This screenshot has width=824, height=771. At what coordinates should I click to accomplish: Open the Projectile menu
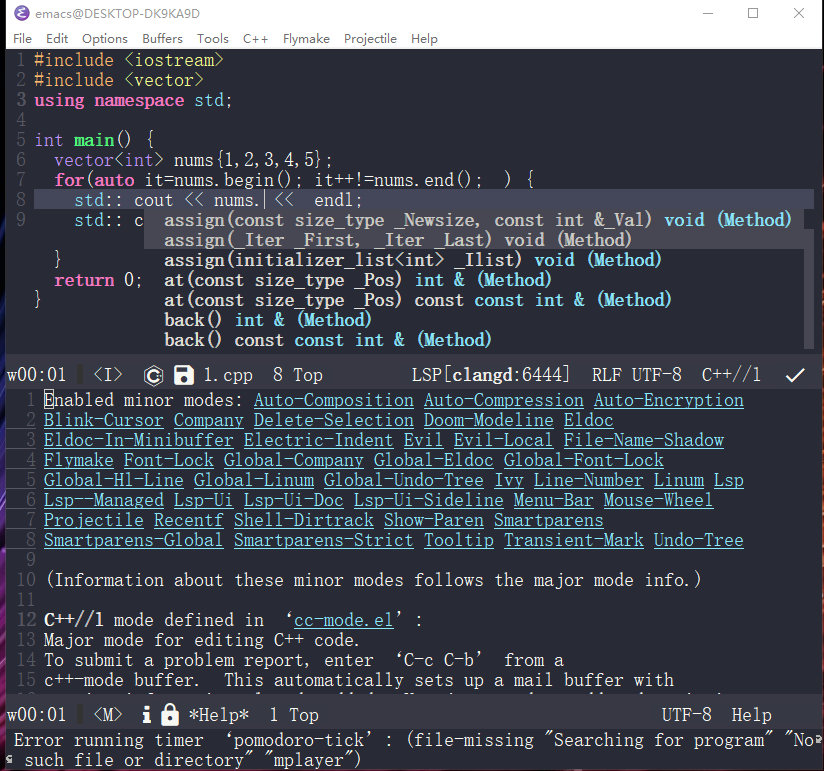[x=370, y=38]
